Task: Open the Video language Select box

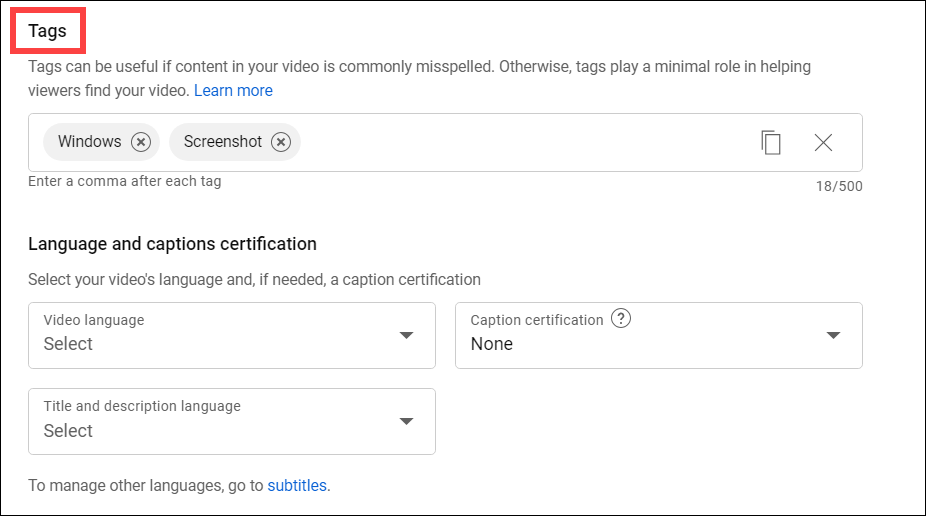Action: [232, 335]
